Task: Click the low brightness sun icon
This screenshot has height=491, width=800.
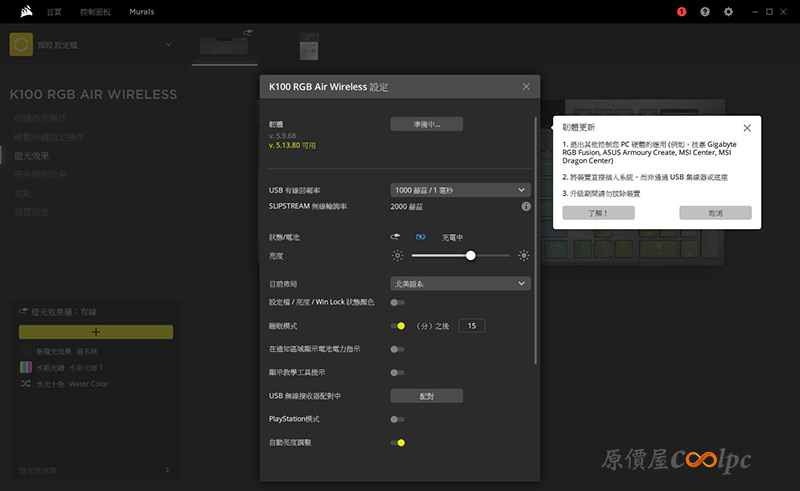Action: [x=397, y=255]
